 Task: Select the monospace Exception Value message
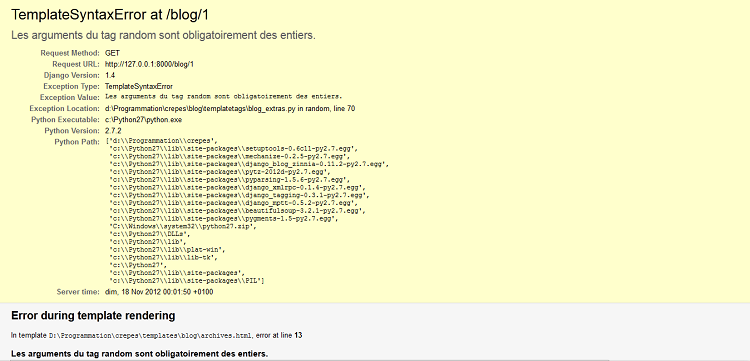pyautogui.click(x=223, y=97)
